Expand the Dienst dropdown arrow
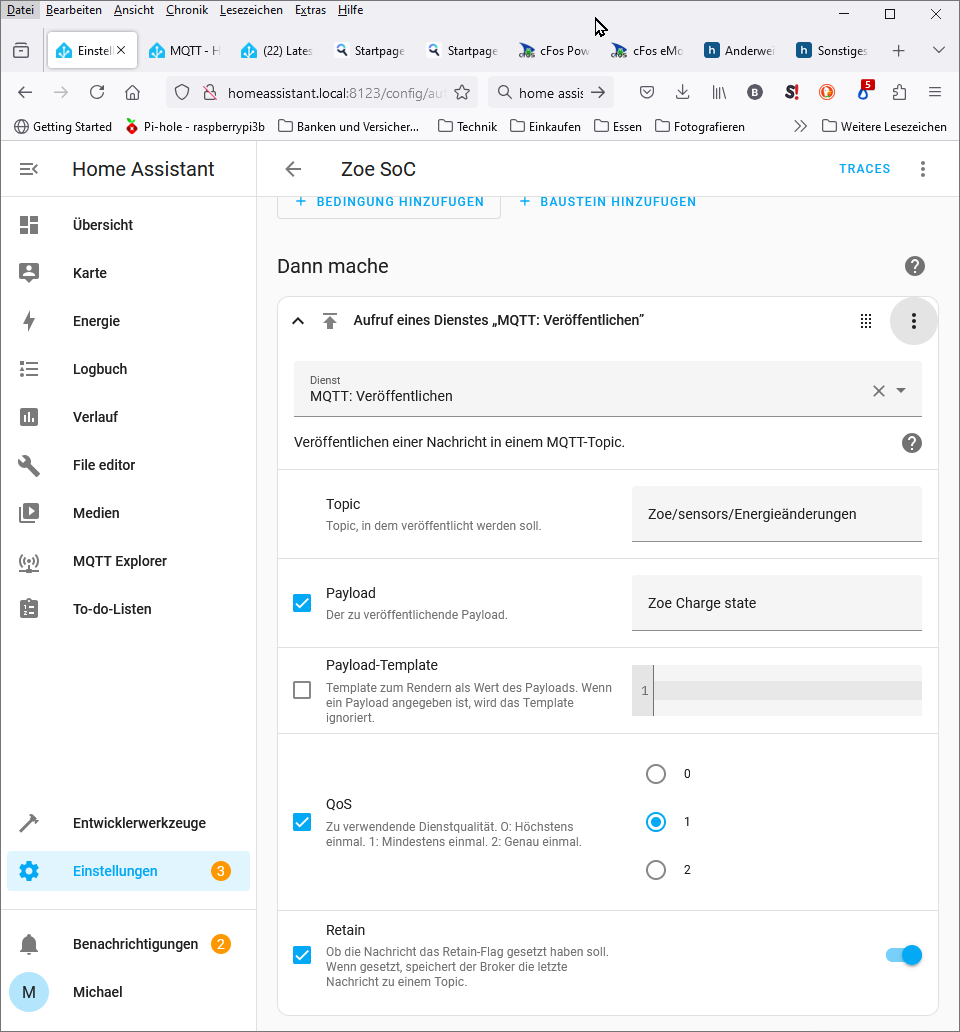This screenshot has height=1032, width=960. pyautogui.click(x=901, y=391)
